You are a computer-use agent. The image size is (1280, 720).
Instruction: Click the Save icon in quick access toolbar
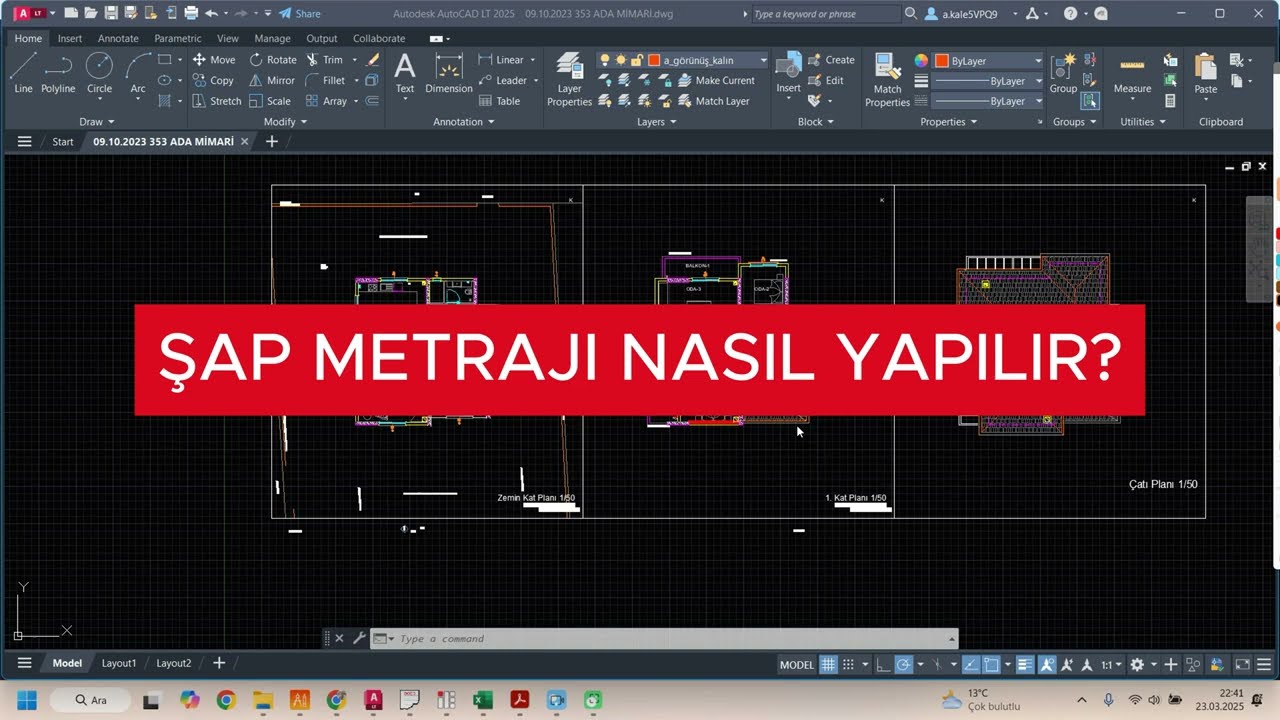click(x=111, y=13)
